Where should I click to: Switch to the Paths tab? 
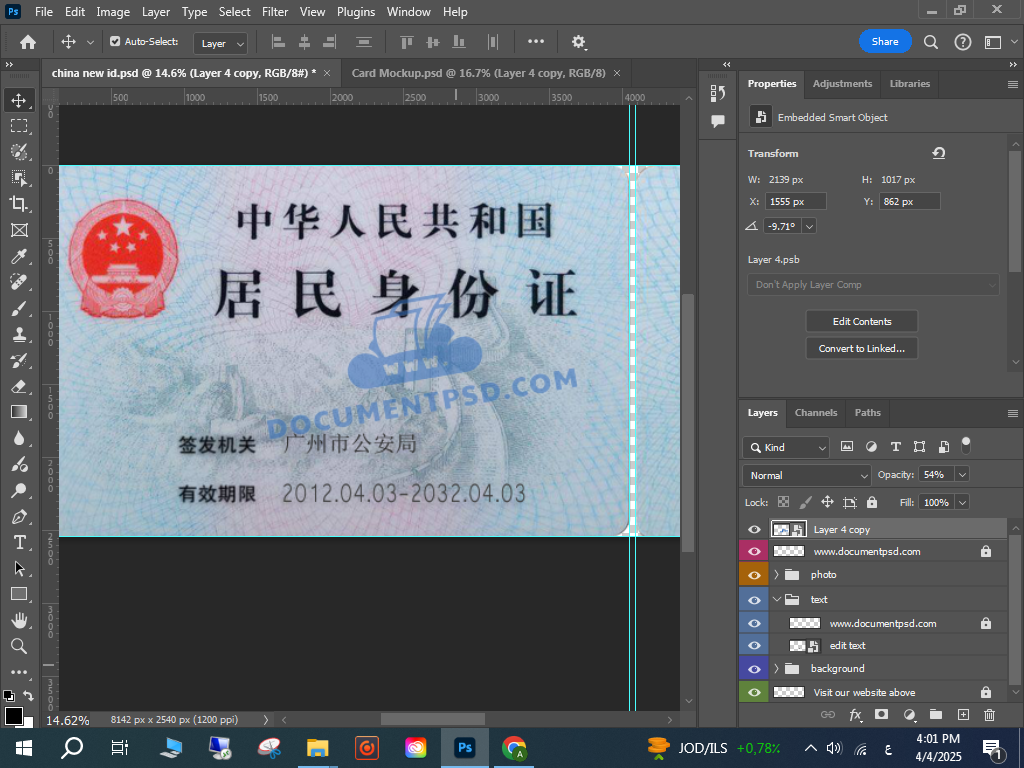coord(867,413)
